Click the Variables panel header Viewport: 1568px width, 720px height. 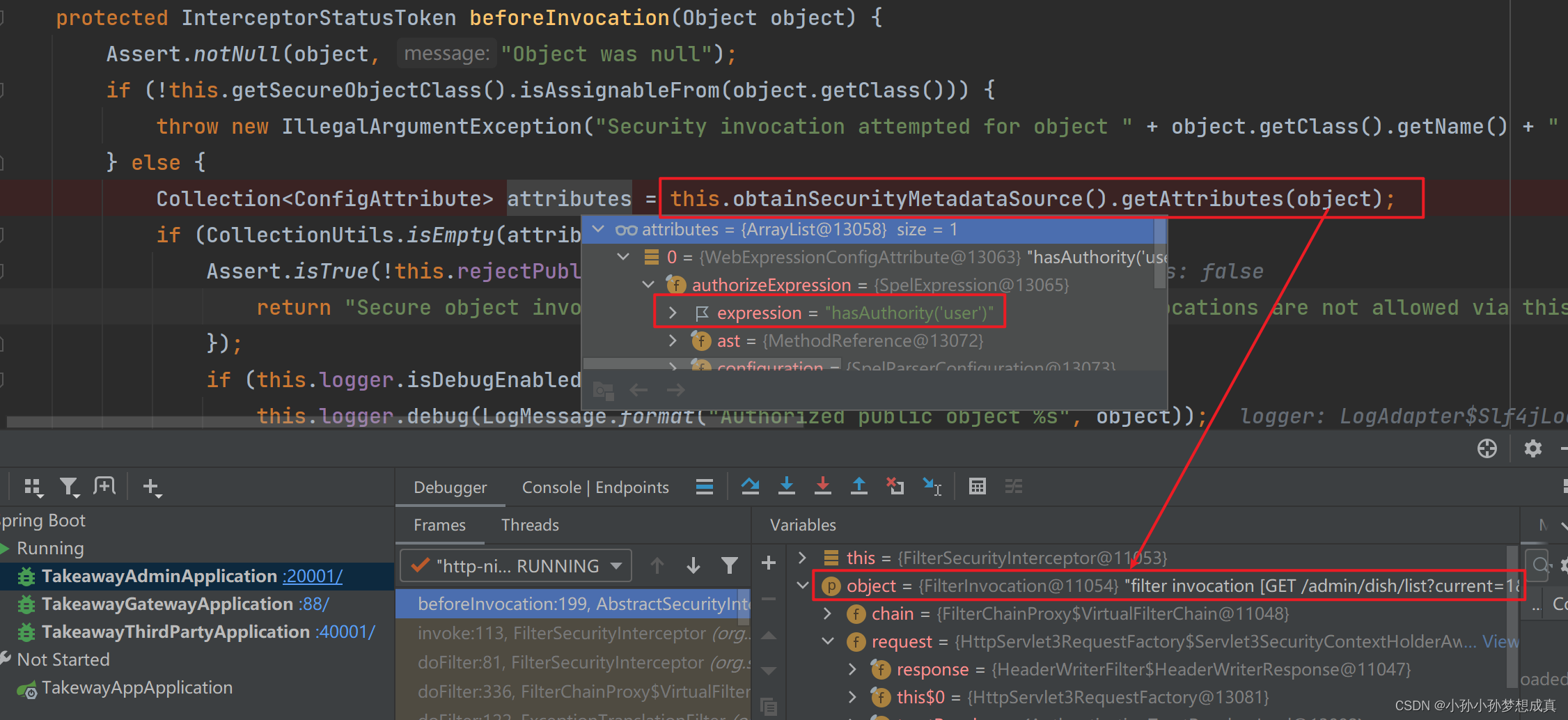coord(803,525)
